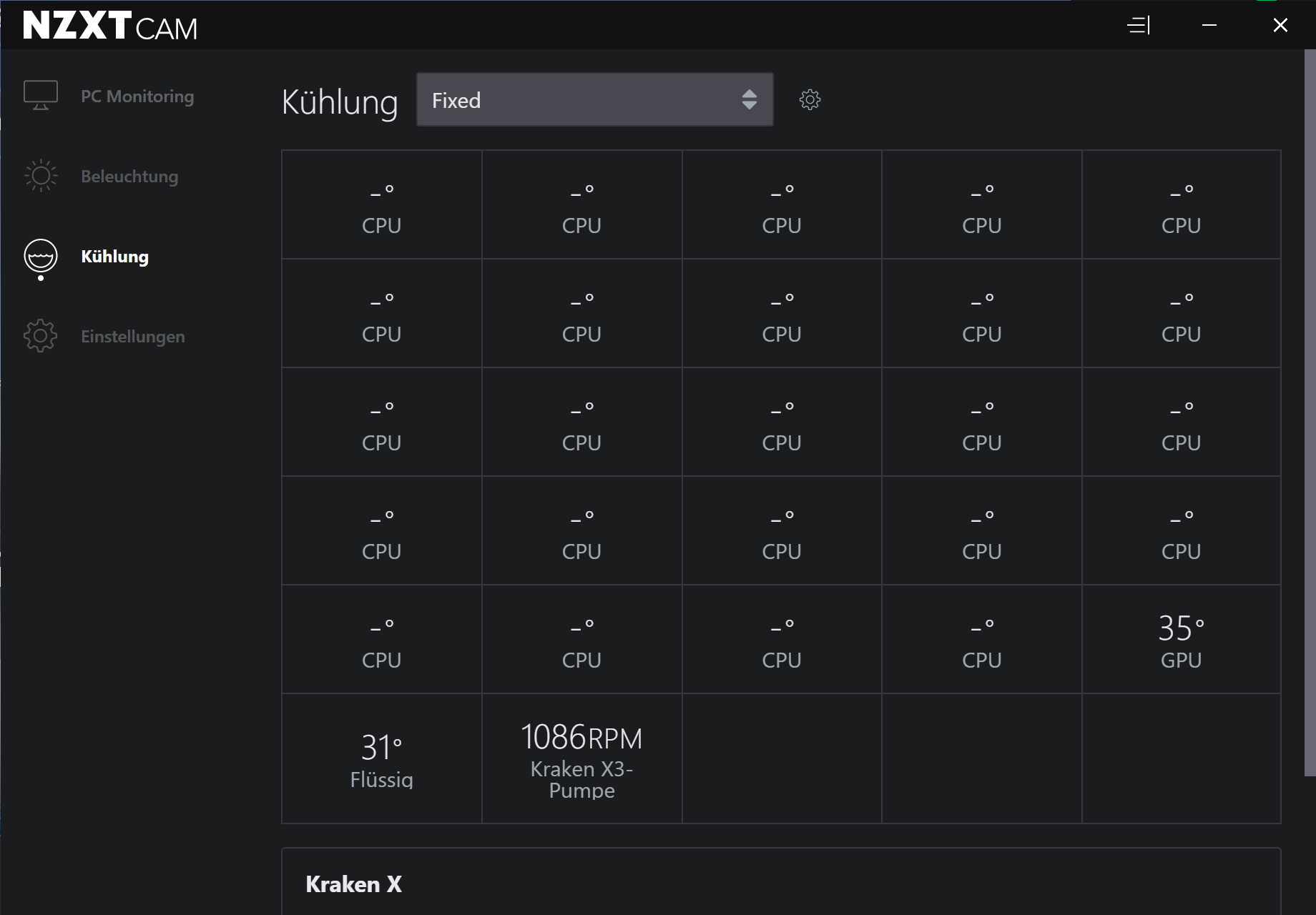
Task: Minimize the NZXT CAM window
Action: click(x=1209, y=25)
